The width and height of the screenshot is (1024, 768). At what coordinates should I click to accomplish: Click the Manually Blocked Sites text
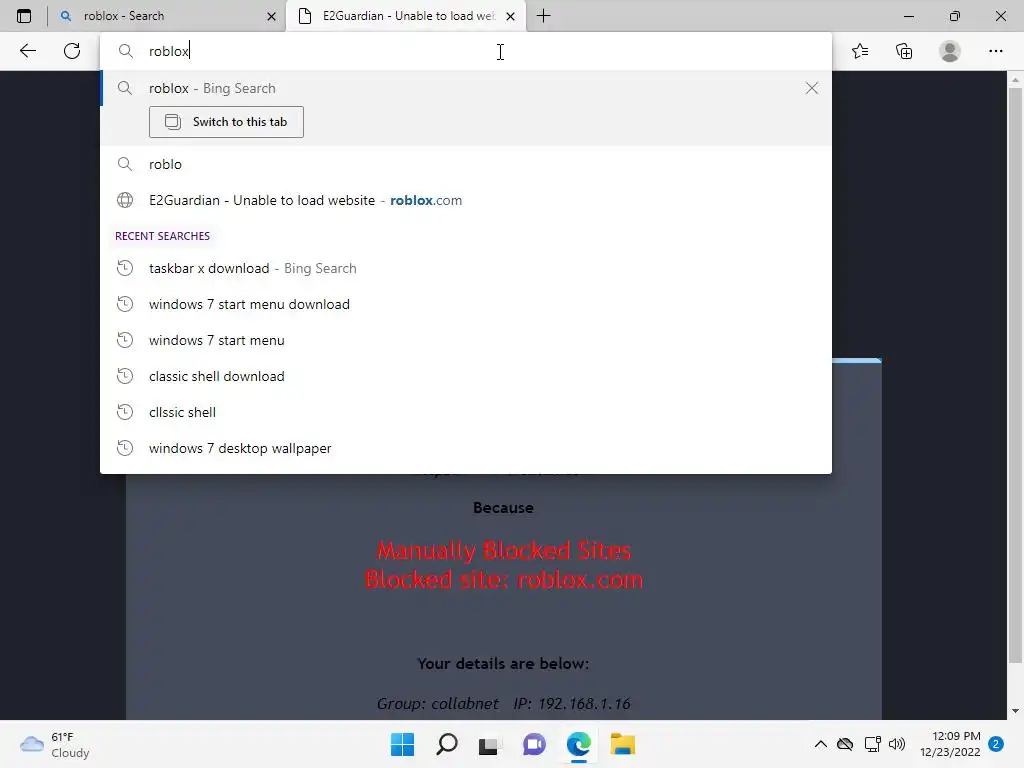[504, 551]
